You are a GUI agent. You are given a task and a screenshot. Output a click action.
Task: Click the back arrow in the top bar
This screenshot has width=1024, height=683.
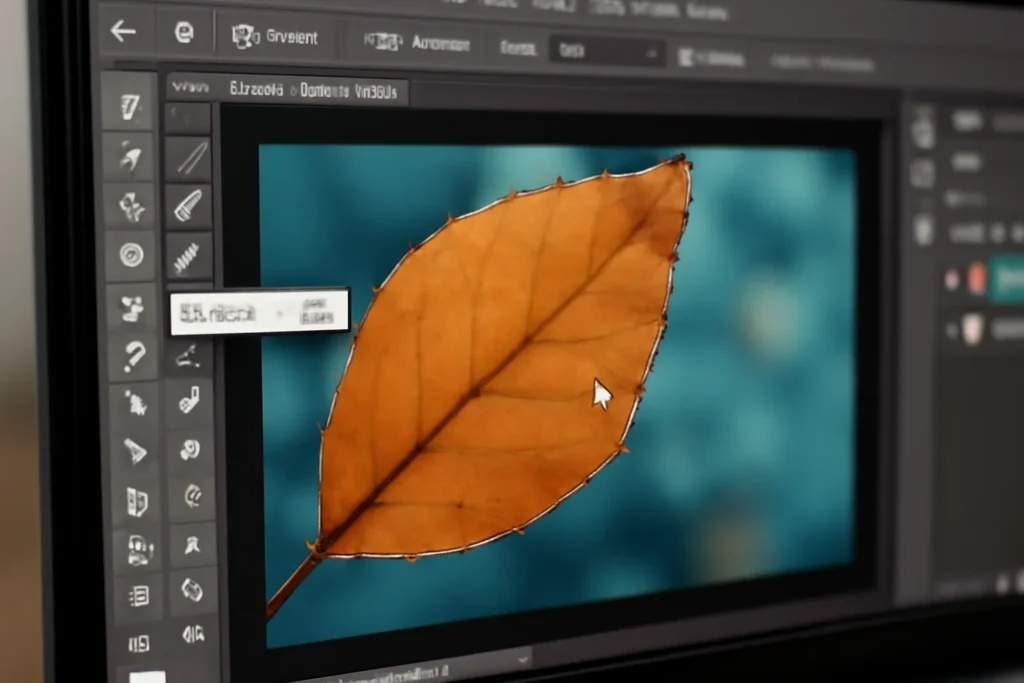[123, 31]
